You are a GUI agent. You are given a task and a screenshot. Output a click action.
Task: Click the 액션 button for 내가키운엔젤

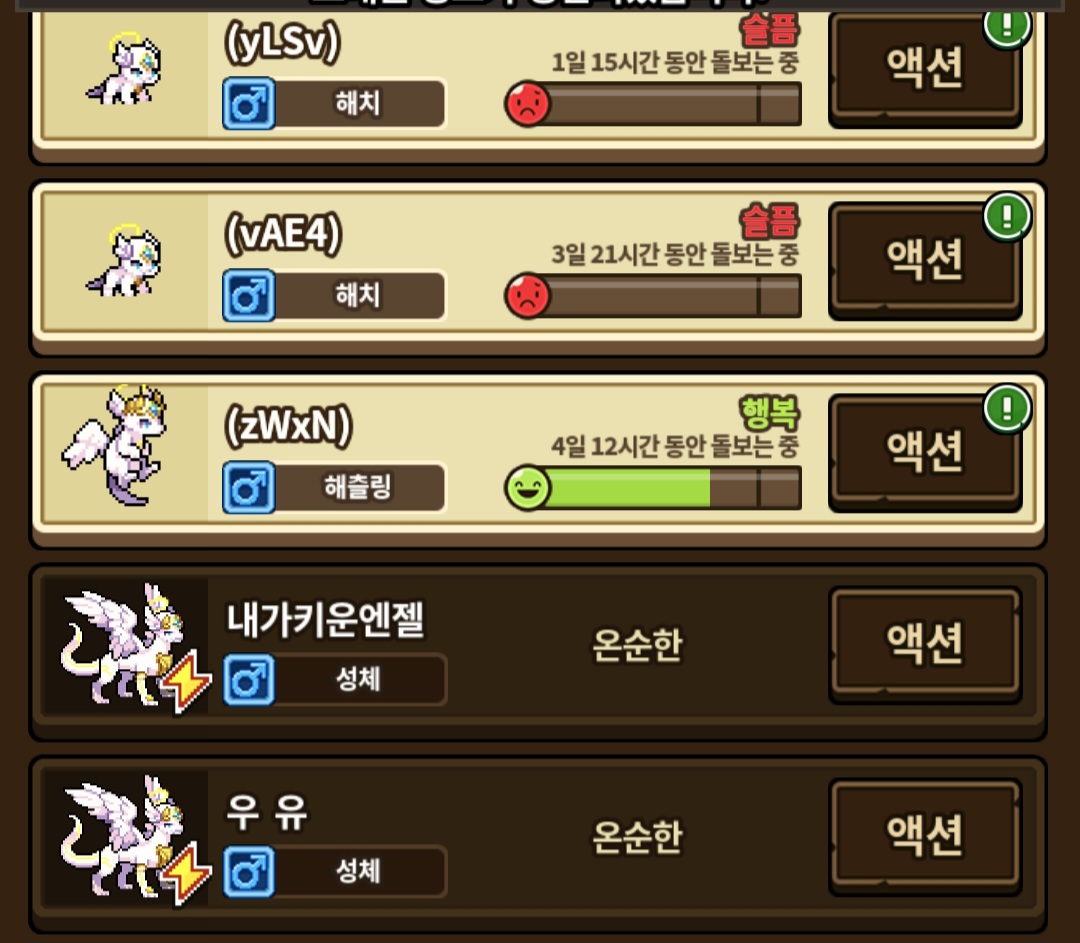point(924,643)
